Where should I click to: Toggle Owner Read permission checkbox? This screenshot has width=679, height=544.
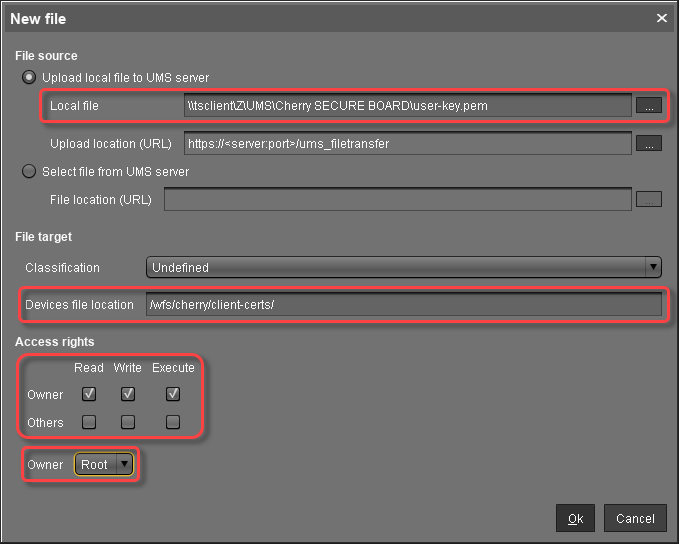89,394
